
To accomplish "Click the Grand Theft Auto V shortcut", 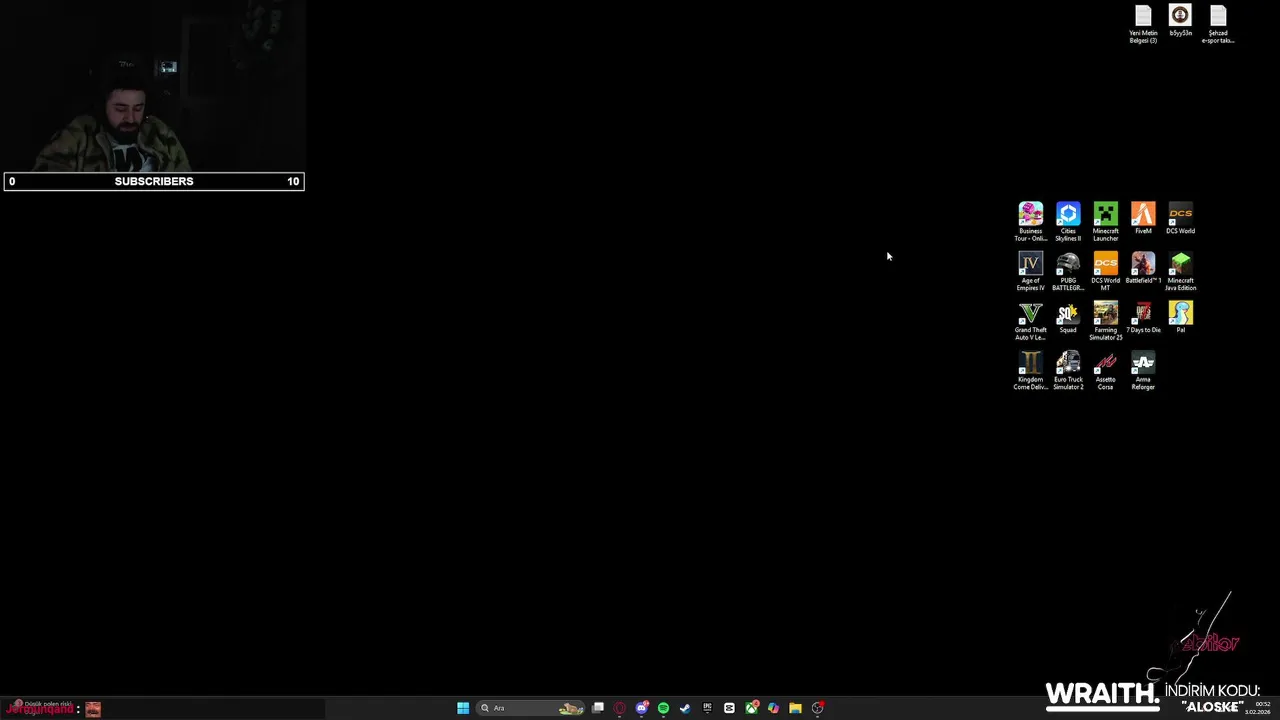I will point(1030,321).
